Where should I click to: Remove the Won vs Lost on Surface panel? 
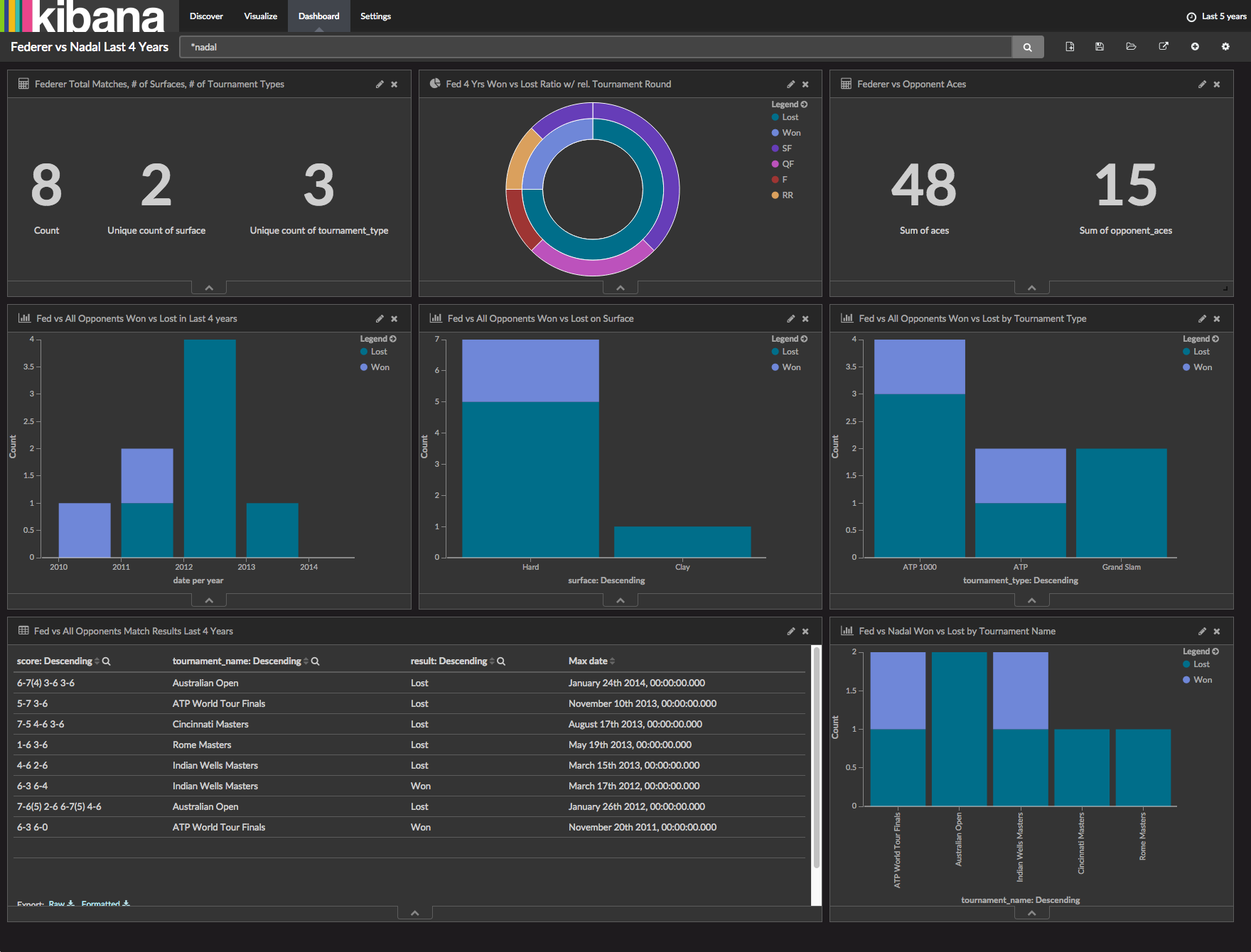pyautogui.click(x=805, y=318)
